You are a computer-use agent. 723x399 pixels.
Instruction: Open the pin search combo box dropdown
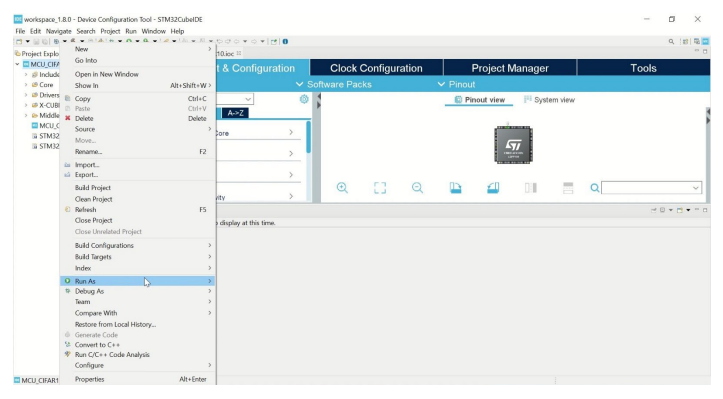click(x=695, y=188)
